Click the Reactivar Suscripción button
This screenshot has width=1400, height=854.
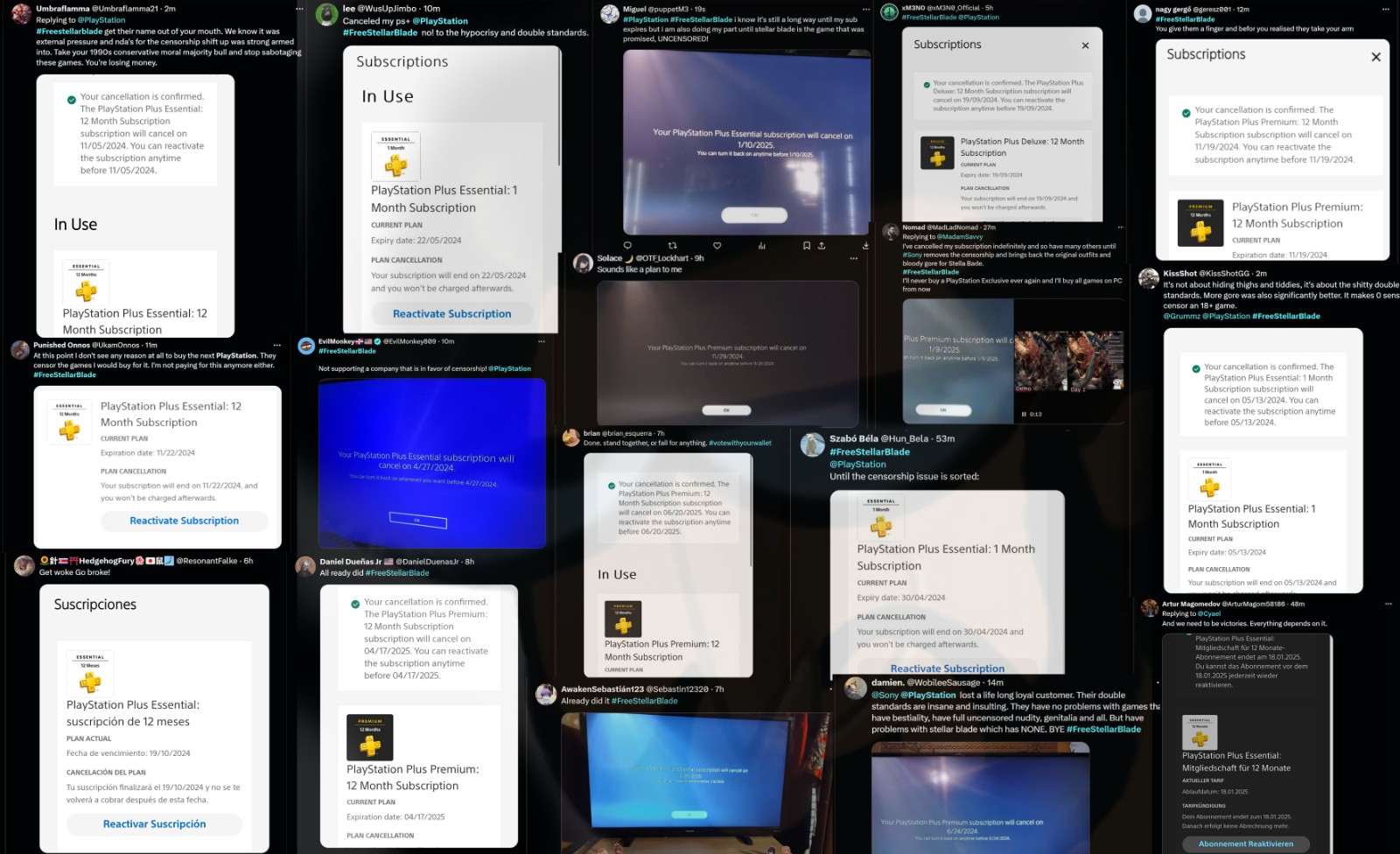(x=155, y=824)
